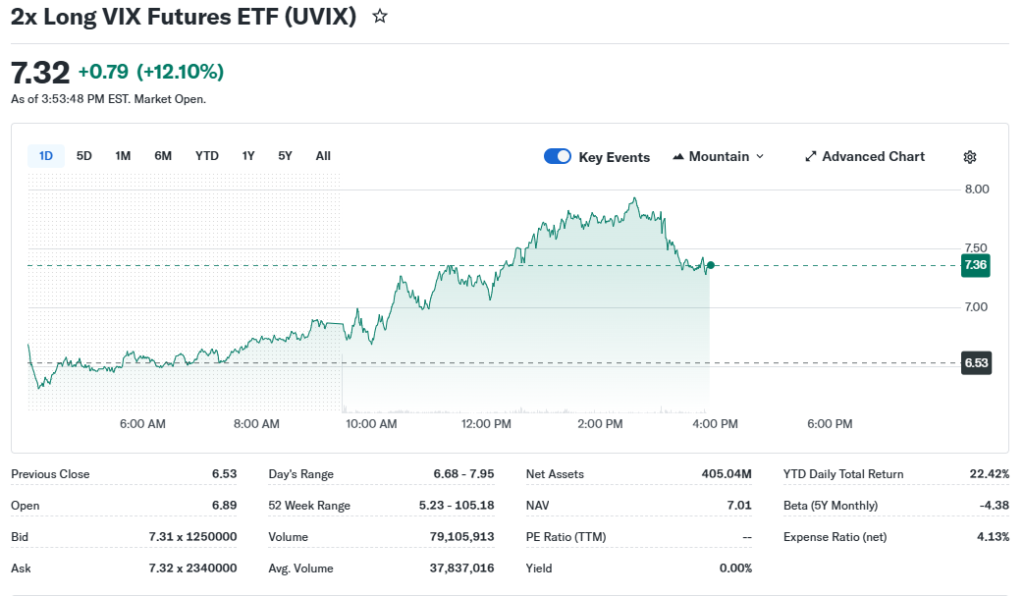Screen dimensions: 1024x596
Task: Choose the YTD range tab
Action: (x=207, y=156)
